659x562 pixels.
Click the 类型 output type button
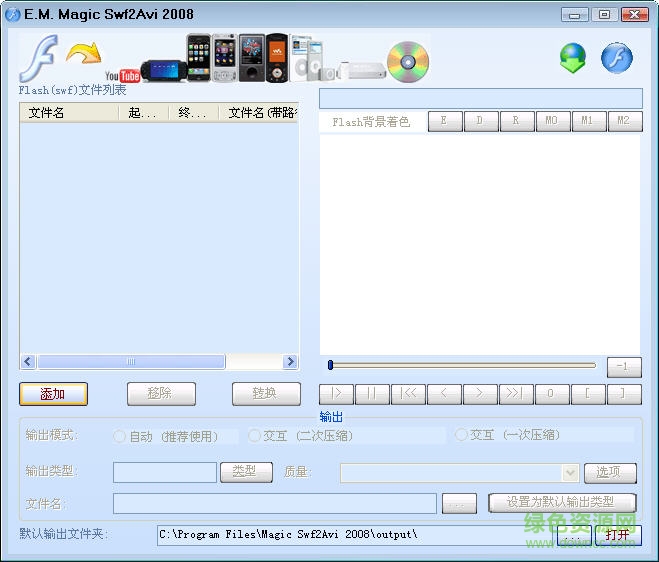coord(245,472)
